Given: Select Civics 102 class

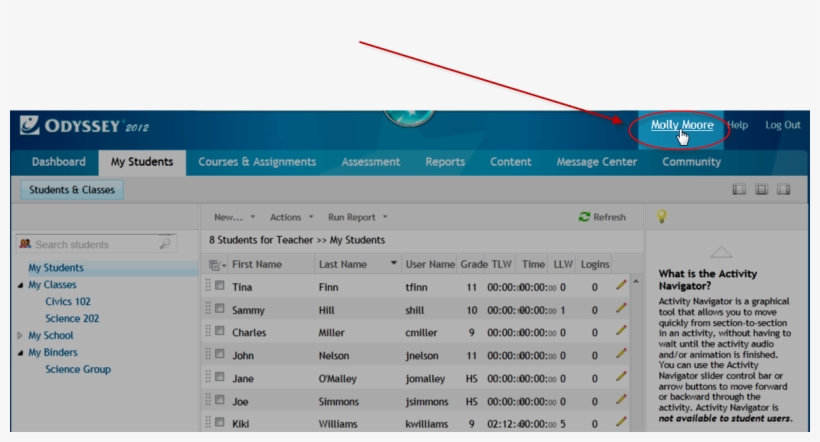Looking at the screenshot, I should (68, 301).
